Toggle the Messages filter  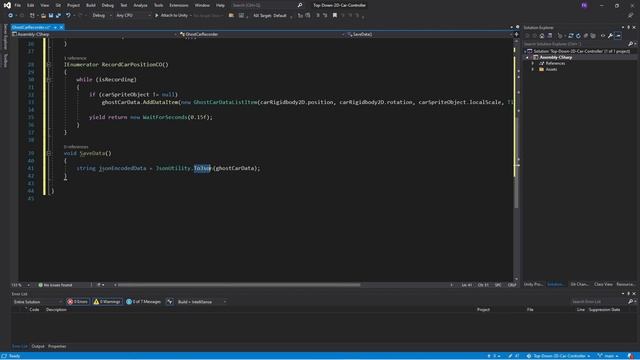143,302
